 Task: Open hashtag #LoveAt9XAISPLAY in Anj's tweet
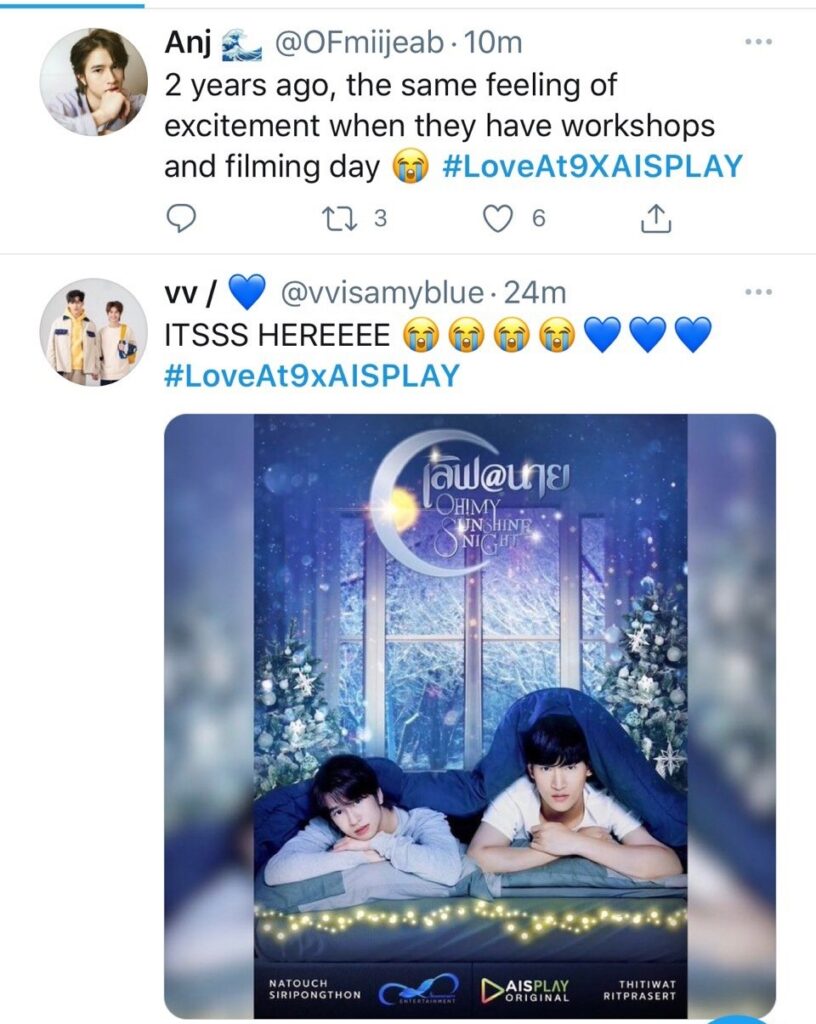[x=593, y=166]
